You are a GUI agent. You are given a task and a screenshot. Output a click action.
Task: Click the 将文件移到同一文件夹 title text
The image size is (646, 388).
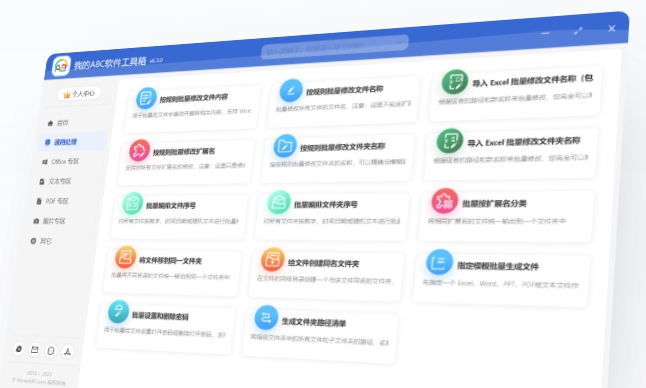pos(170,261)
